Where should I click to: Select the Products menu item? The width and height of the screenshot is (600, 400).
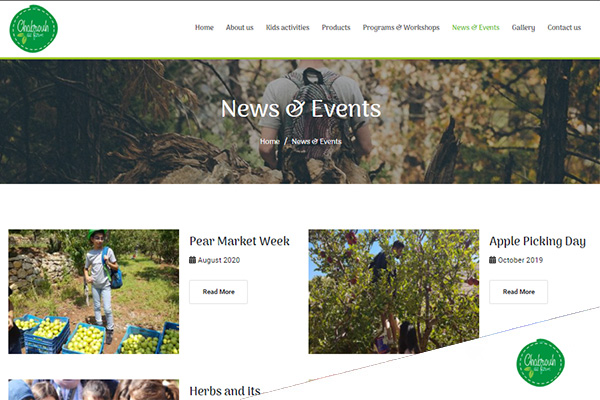(336, 28)
